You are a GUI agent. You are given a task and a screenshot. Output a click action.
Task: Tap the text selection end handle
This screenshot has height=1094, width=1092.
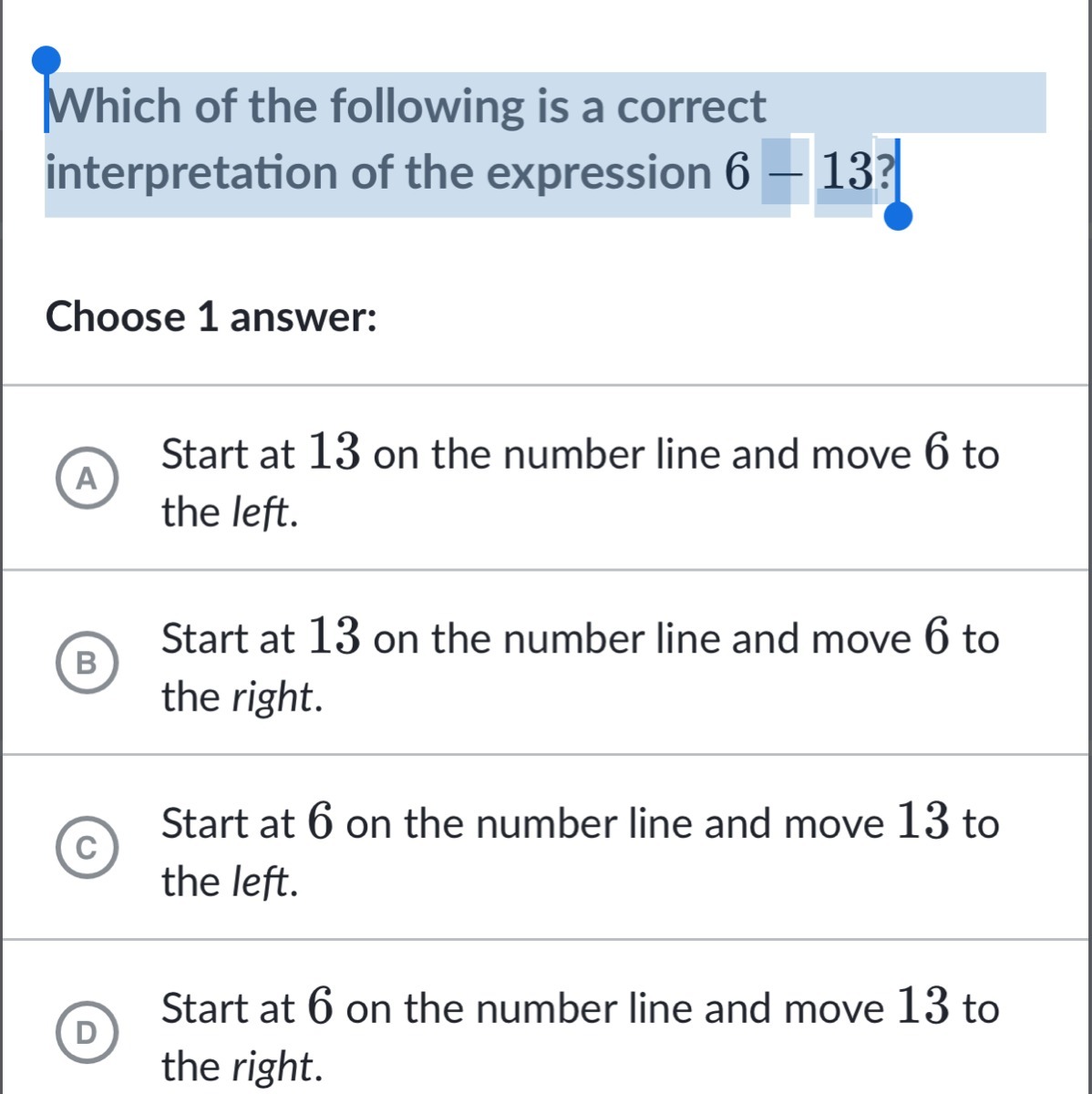[x=898, y=216]
